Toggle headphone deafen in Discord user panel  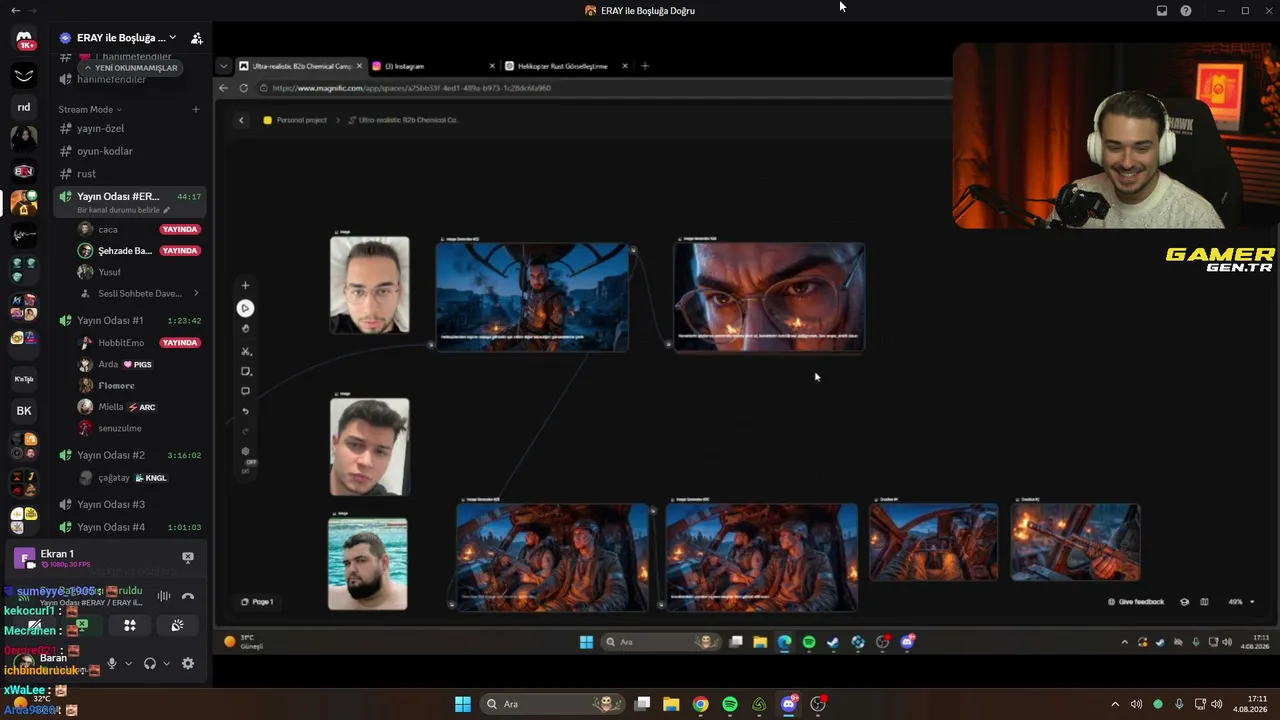click(x=150, y=663)
